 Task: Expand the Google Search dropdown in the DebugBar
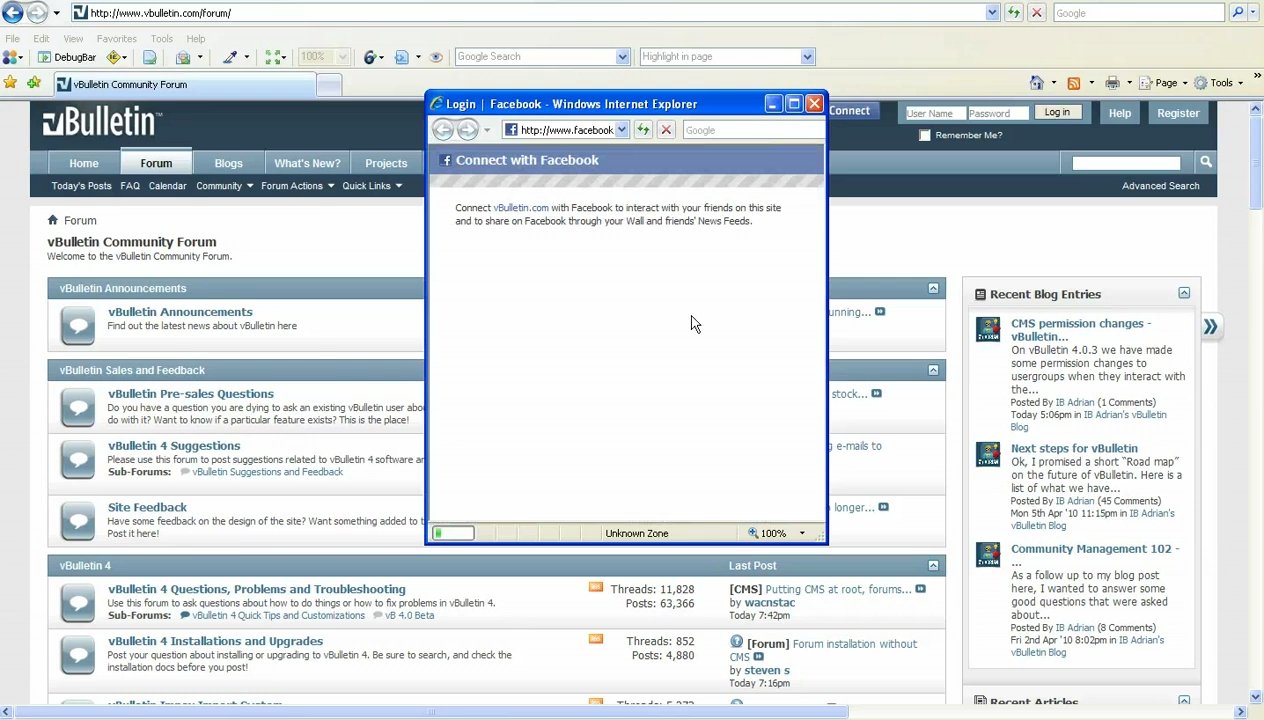622,57
